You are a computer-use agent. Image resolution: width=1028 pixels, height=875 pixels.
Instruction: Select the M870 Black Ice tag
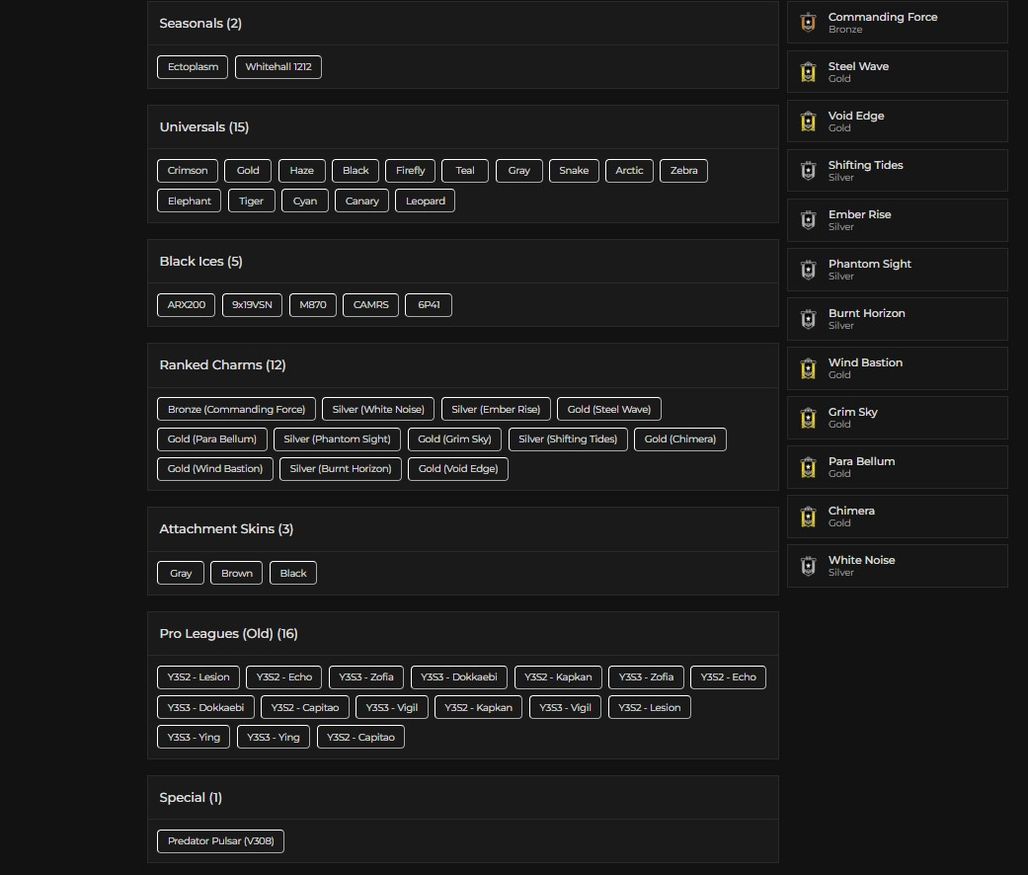(x=313, y=305)
